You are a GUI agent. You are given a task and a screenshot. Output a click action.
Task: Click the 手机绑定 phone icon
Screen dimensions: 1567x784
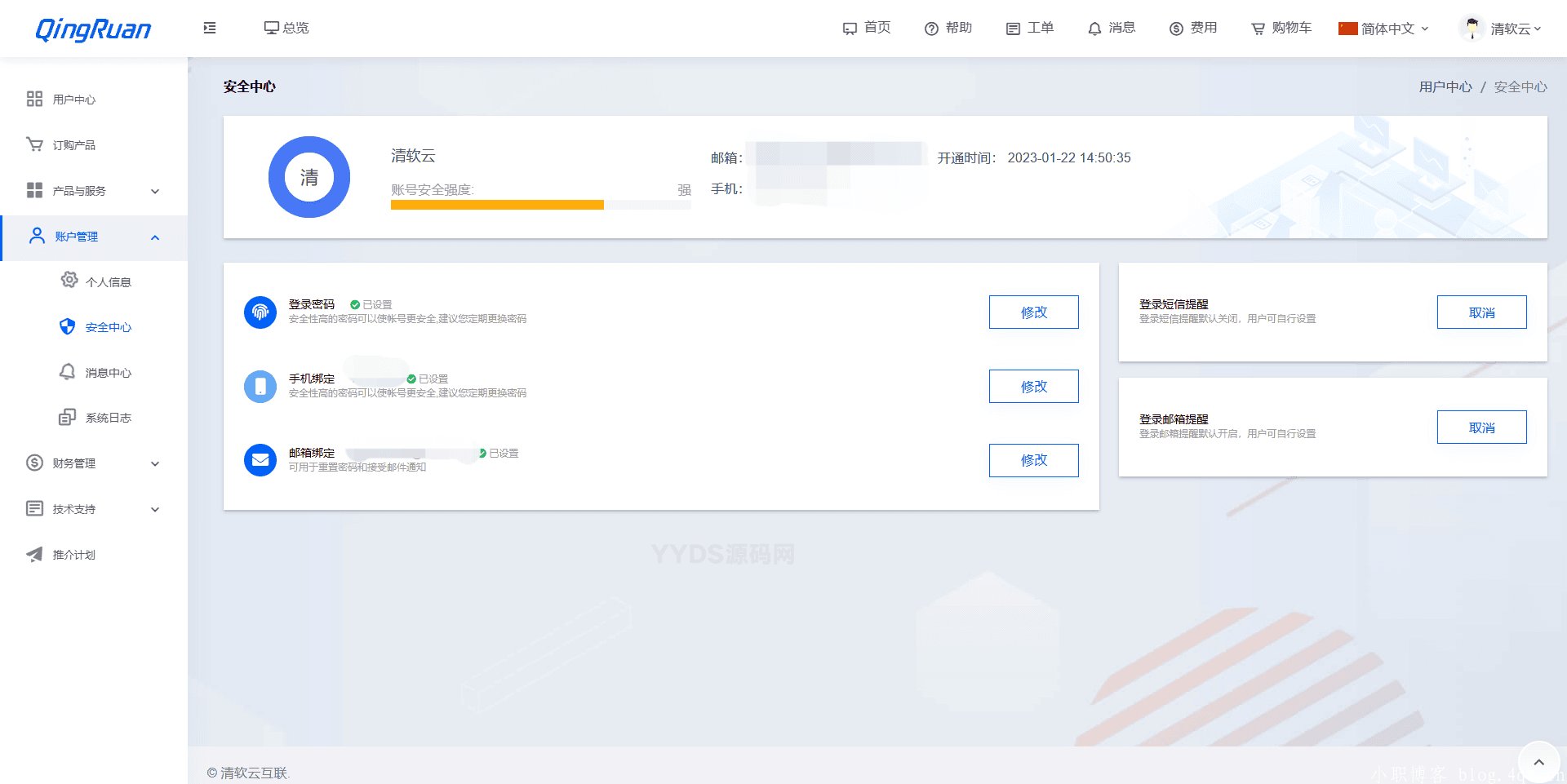coord(260,386)
